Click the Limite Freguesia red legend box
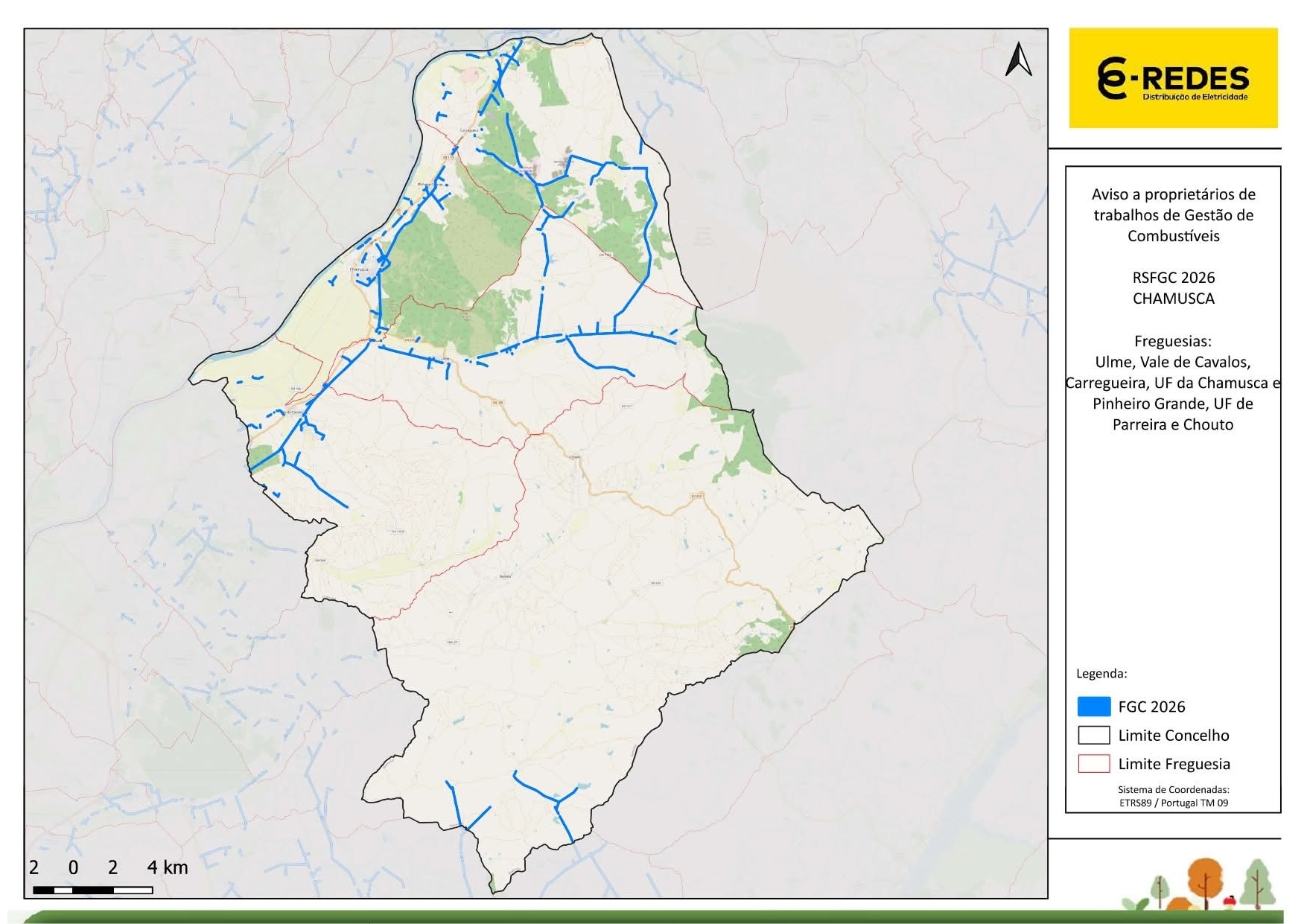Viewport: 1307px width, 924px height. tap(1093, 763)
